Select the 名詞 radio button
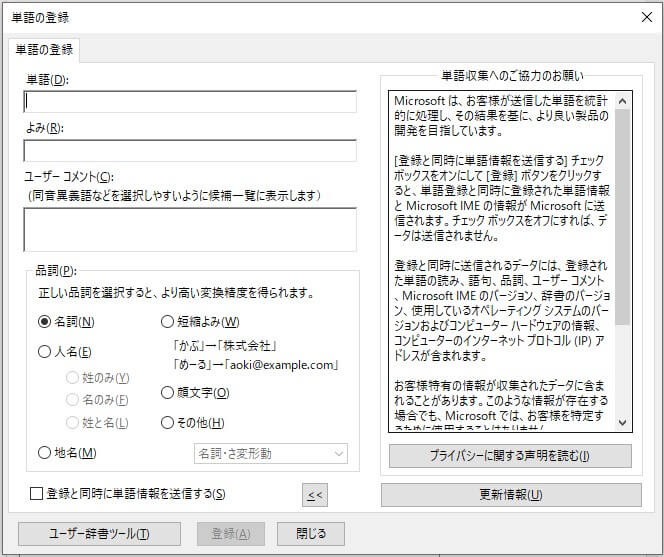 pyautogui.click(x=44, y=322)
